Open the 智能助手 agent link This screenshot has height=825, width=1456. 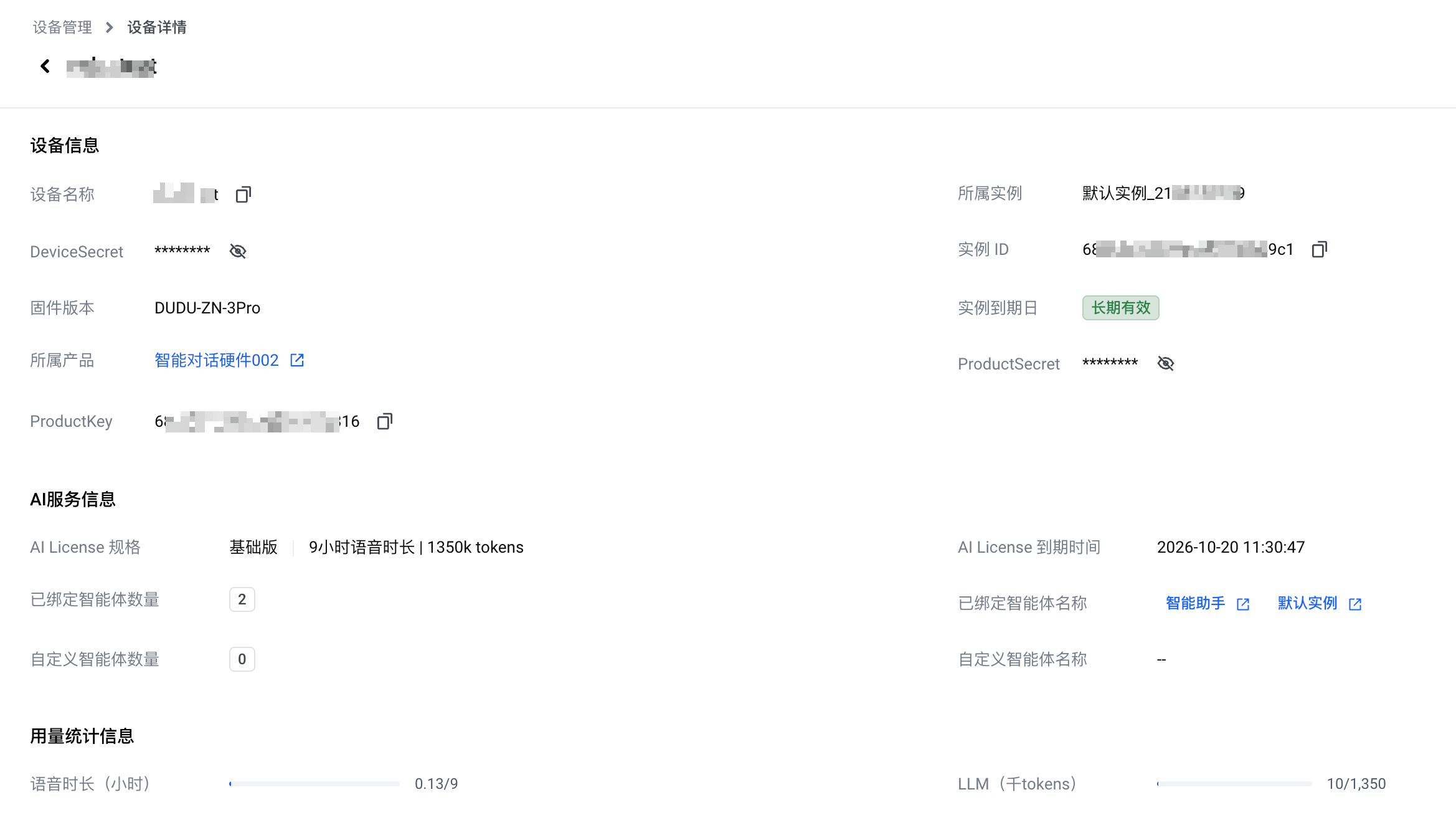coord(1195,603)
